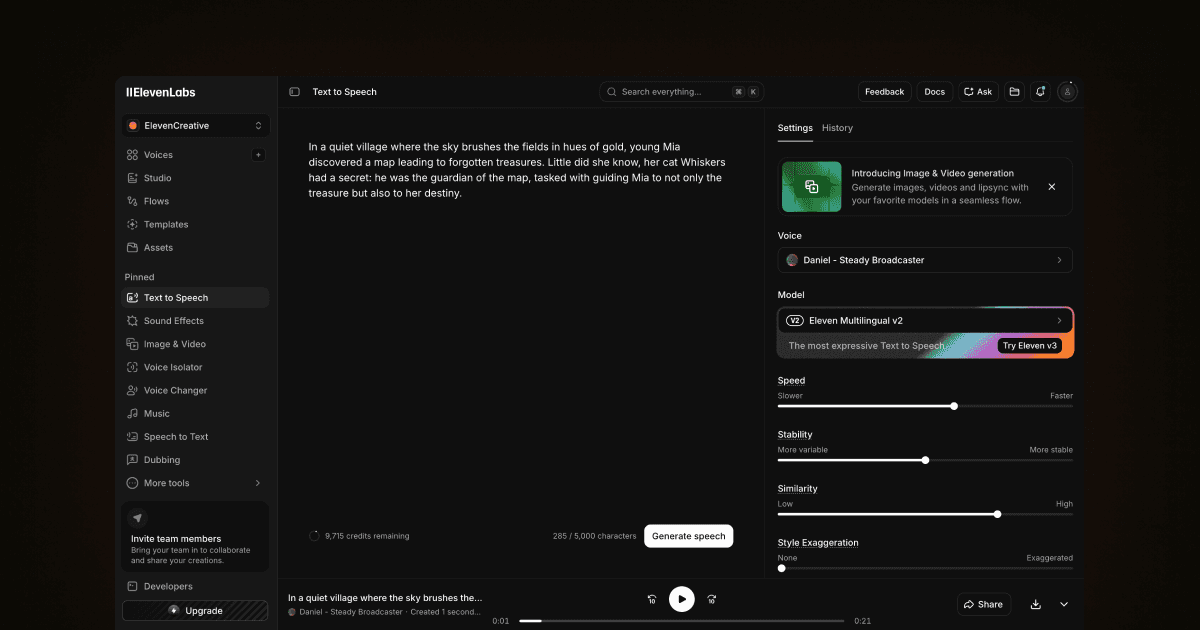Select Image & Video in pinned list

click(195, 344)
